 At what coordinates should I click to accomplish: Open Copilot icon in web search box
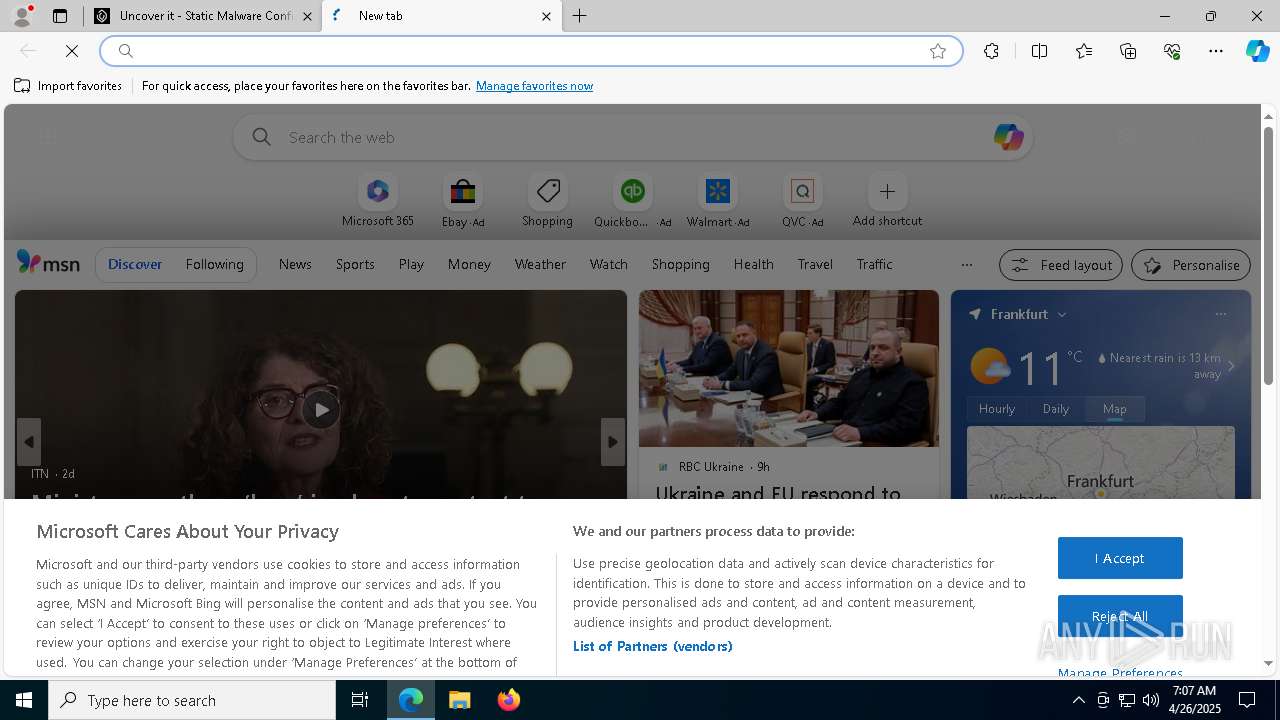click(1008, 137)
